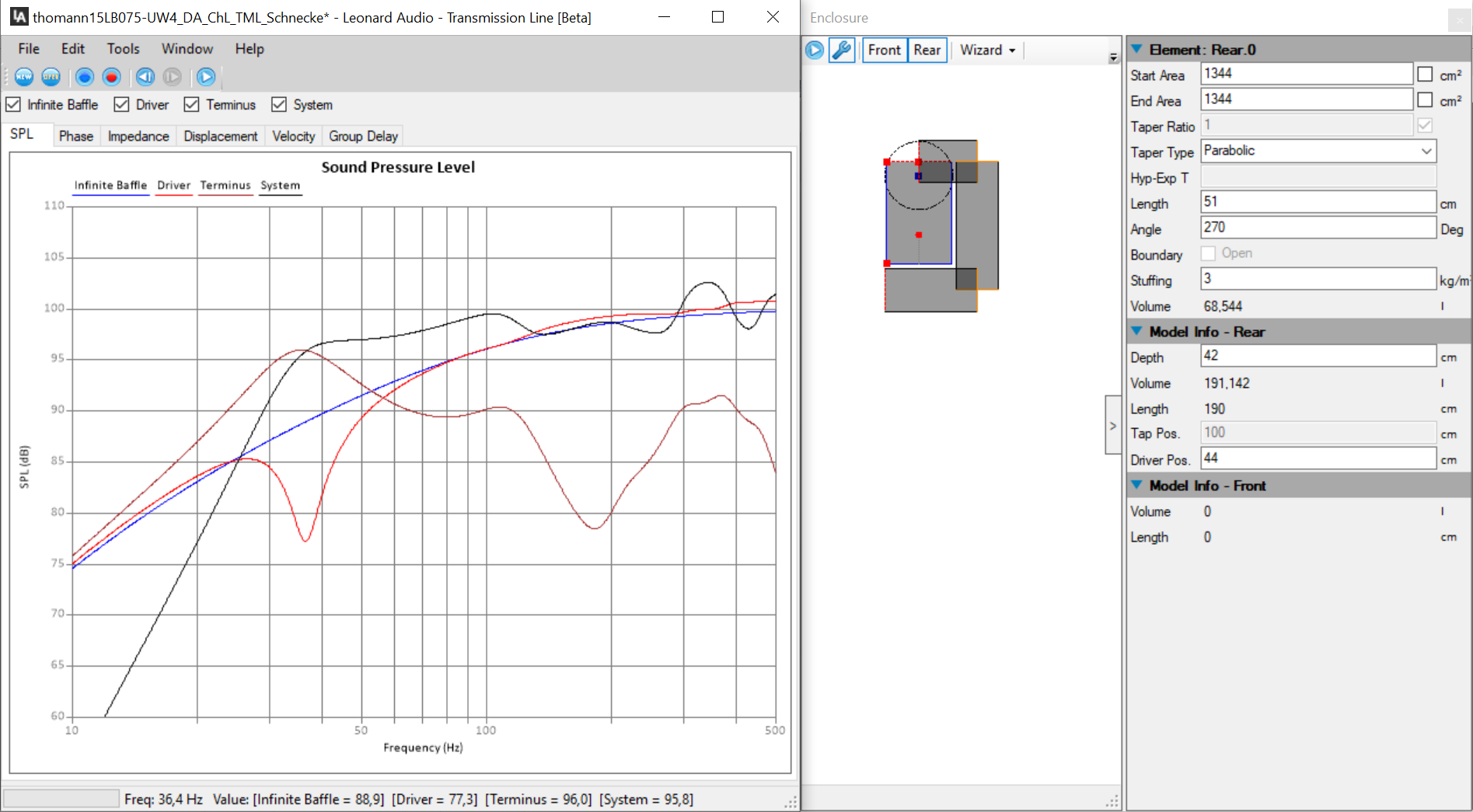Switch to the Impedance tab
The height and width of the screenshot is (812, 1473).
138,136
